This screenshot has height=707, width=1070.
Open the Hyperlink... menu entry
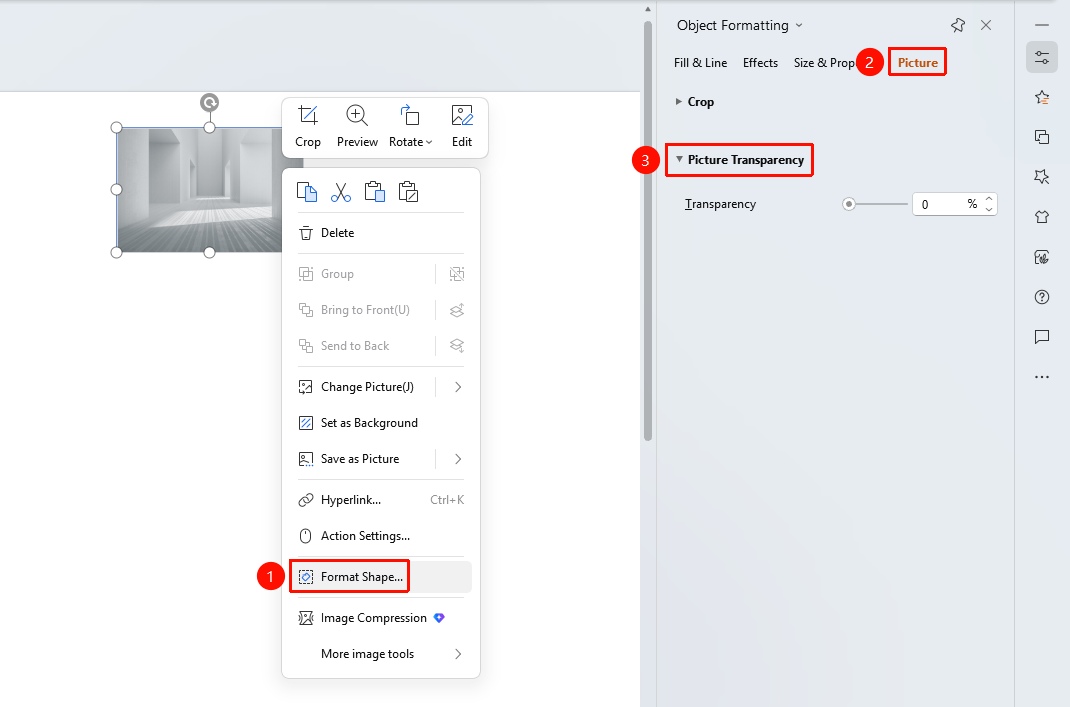[381, 500]
